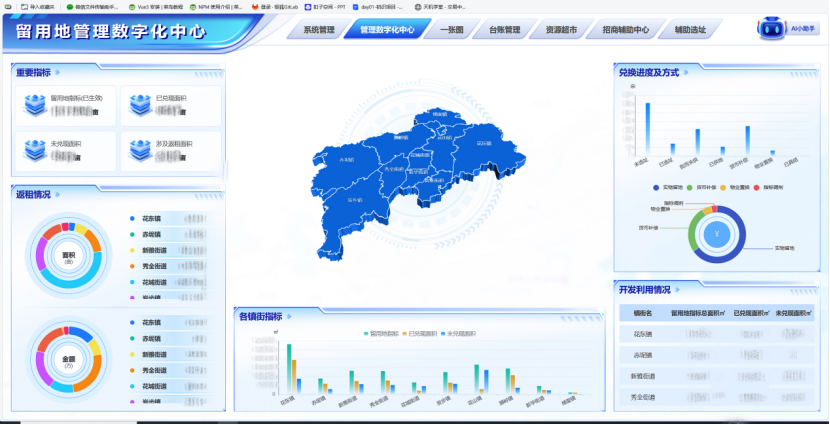The height and width of the screenshot is (425, 830).
Task: Toggle 未兑现面积 legend in 各镇街指标 chart
Action: pos(456,333)
